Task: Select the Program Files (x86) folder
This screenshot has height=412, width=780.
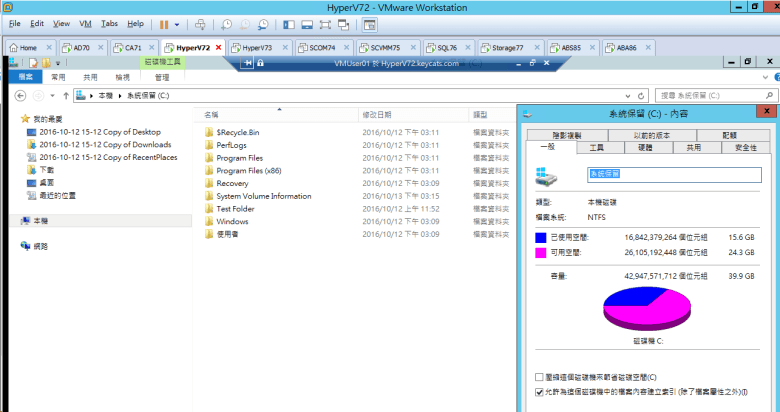Action: [x=248, y=170]
